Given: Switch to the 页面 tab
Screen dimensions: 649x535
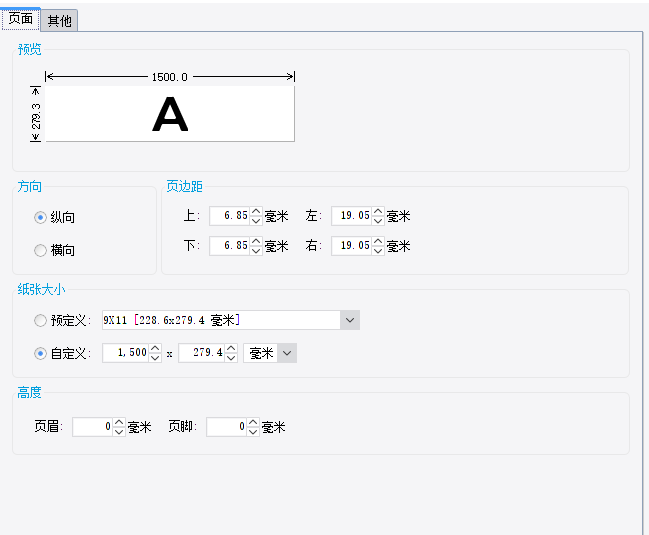Looking at the screenshot, I should (20, 19).
